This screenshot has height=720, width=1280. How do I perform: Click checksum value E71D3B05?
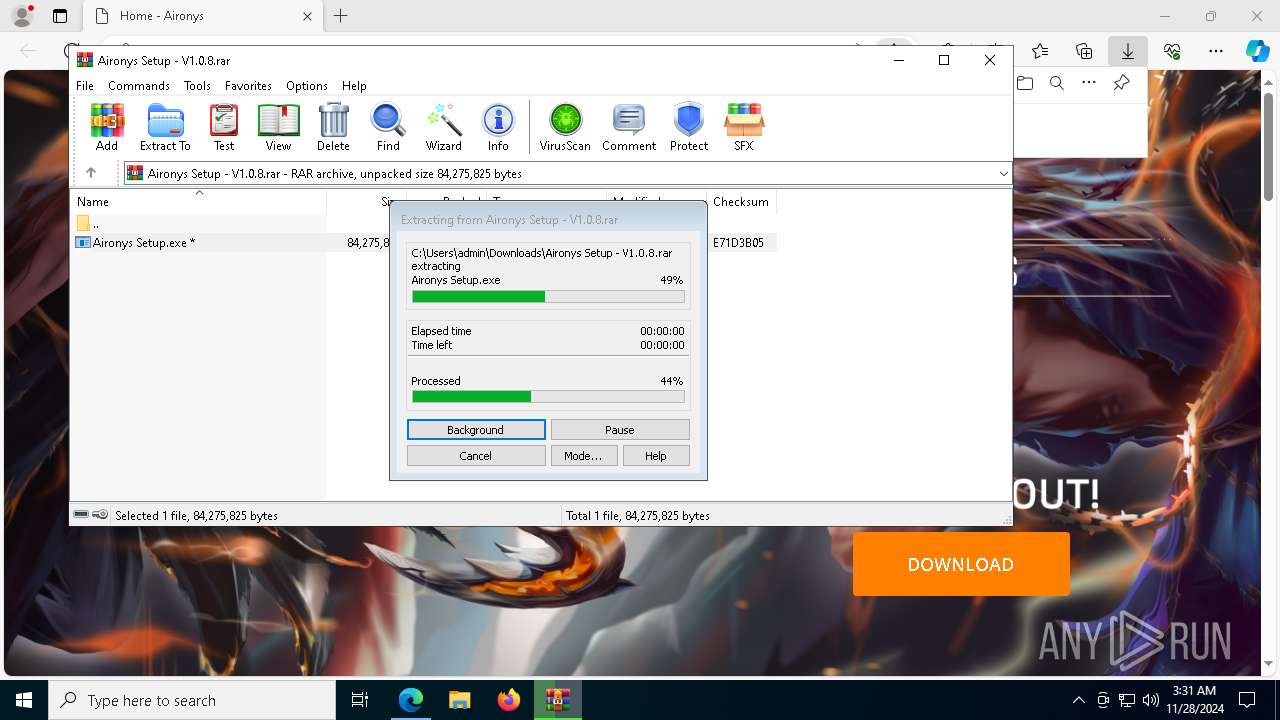[x=739, y=243]
